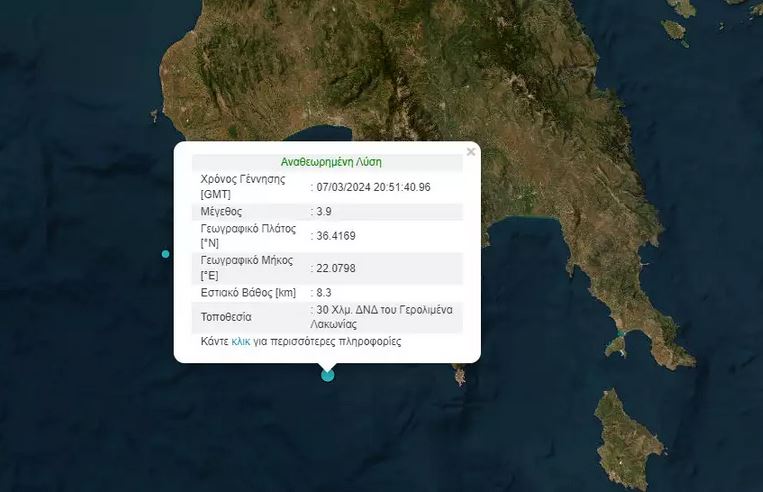Click the 'Αναθεωρημένη Λύση' popup heading
763x492 pixels.
coord(331,161)
